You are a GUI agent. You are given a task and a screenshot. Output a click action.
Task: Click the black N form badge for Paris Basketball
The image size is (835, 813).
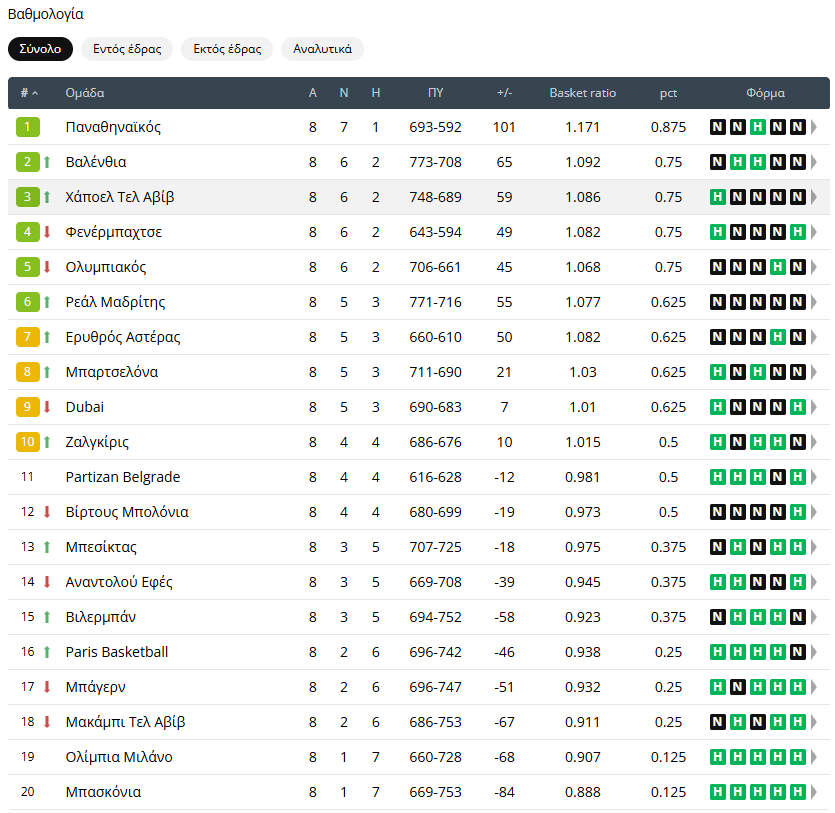pyautogui.click(x=797, y=652)
